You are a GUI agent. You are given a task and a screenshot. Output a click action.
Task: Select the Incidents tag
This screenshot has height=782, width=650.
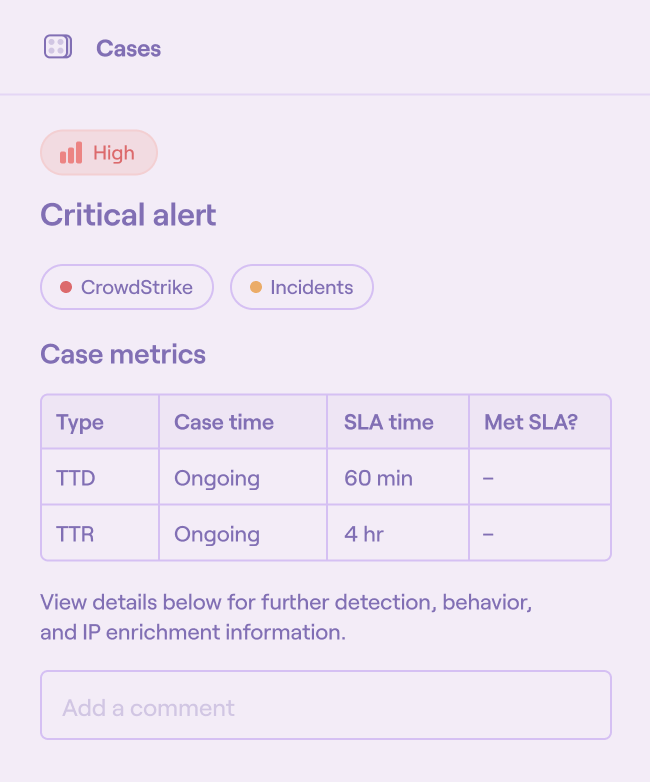pos(302,287)
